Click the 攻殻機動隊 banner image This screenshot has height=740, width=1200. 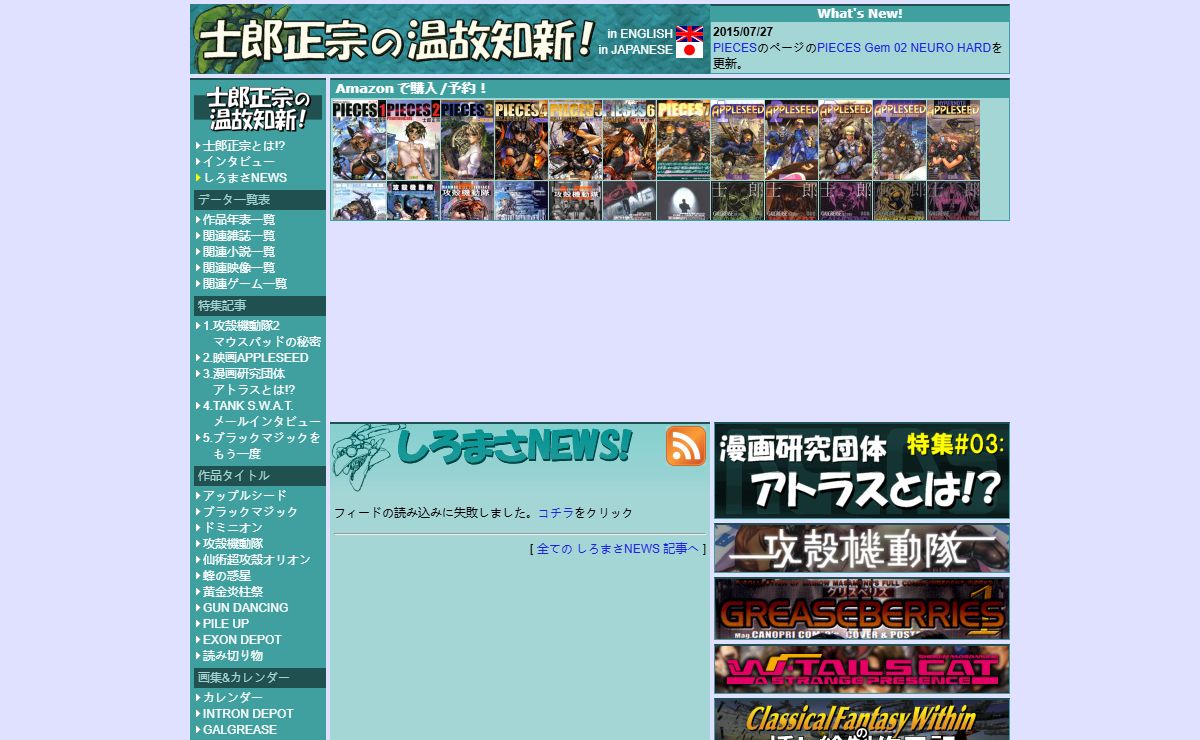click(x=862, y=548)
